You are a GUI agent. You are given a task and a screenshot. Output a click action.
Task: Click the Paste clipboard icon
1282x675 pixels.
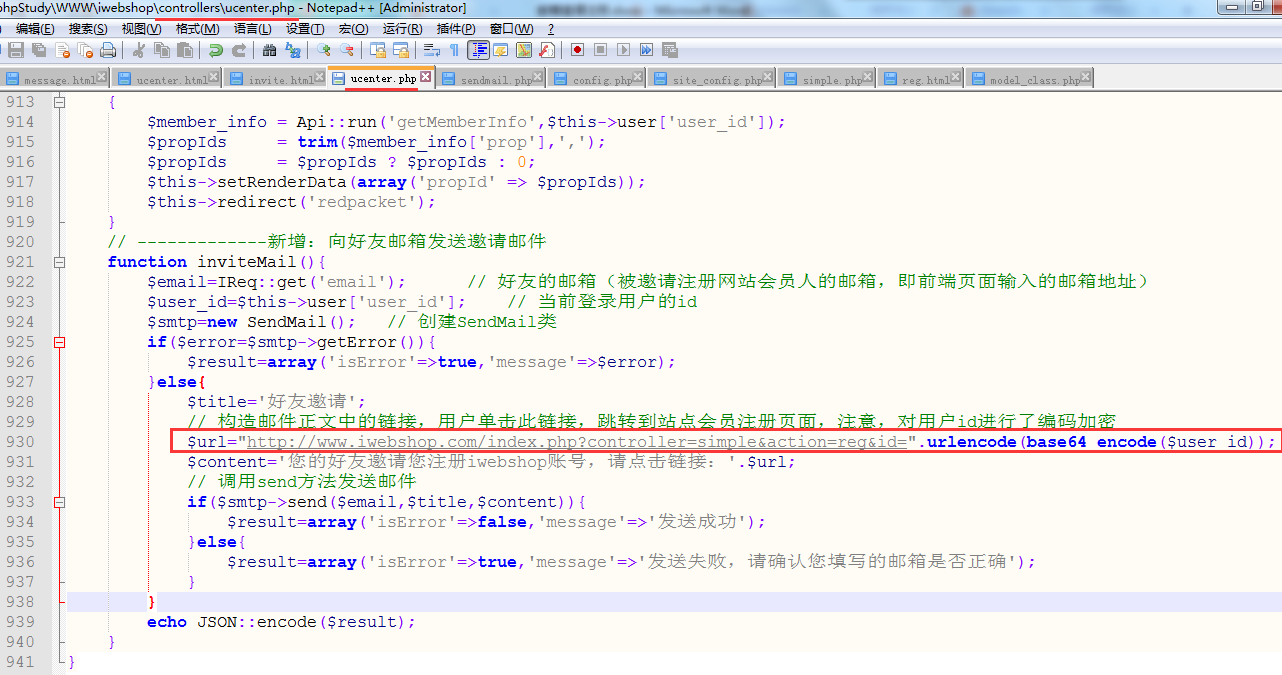[185, 50]
